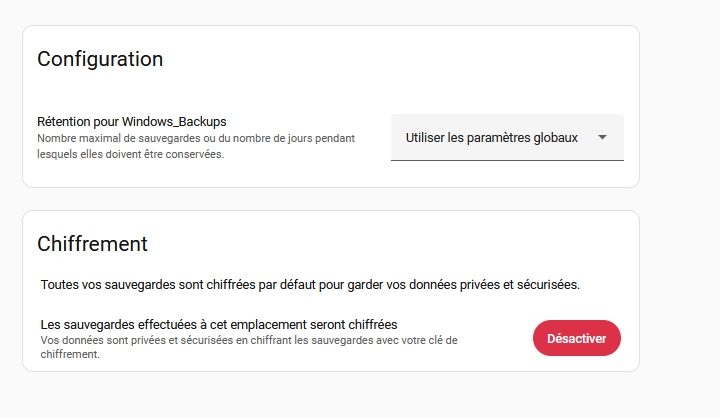The image size is (720, 418).
Task: Click the Chiffrement section heading
Action: pyautogui.click(x=92, y=244)
